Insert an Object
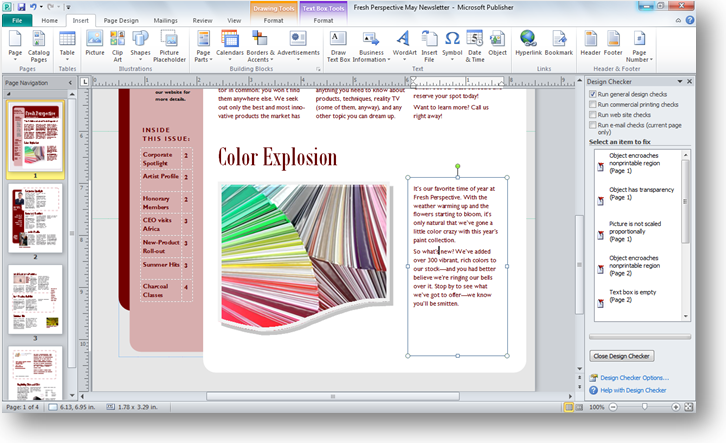This screenshot has height=443, width=726. tap(497, 44)
